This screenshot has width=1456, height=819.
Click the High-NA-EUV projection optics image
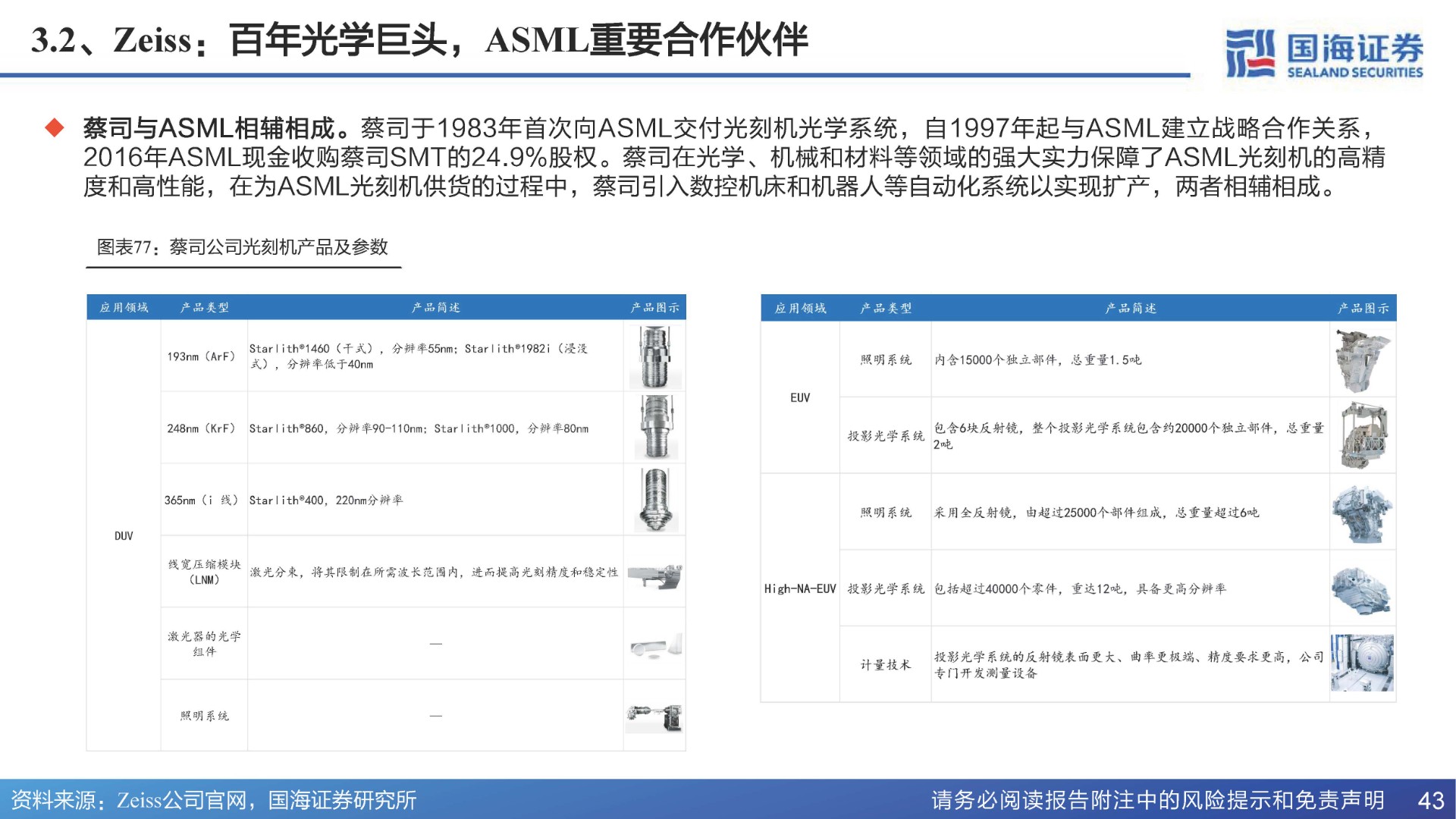pyautogui.click(x=1363, y=589)
